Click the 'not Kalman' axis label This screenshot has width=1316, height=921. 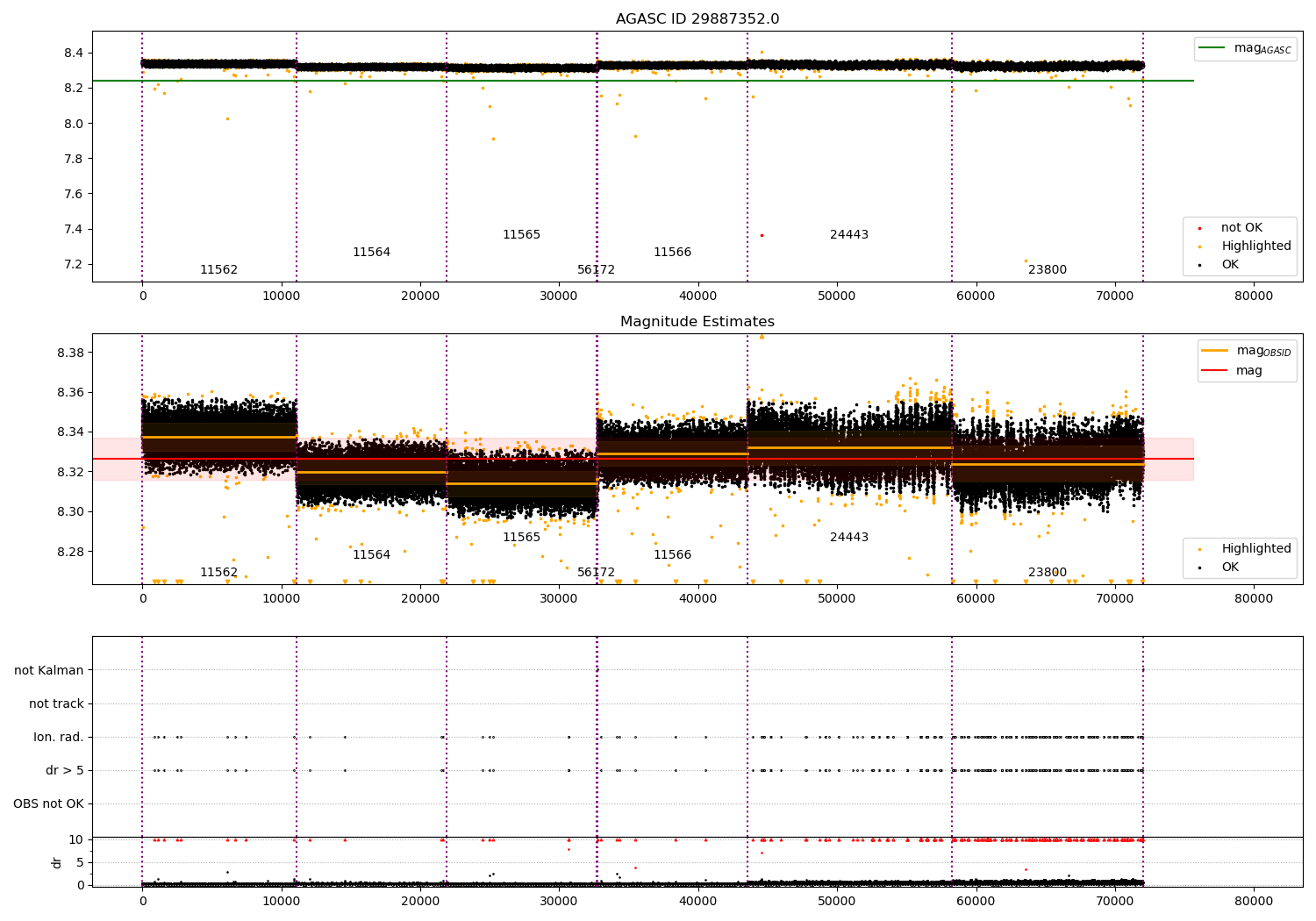49,670
